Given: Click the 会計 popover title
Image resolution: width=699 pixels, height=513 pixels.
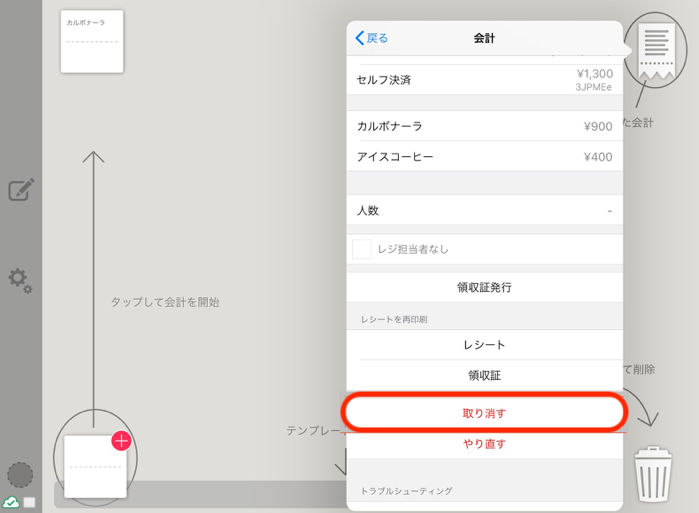Looking at the screenshot, I should 484,38.
